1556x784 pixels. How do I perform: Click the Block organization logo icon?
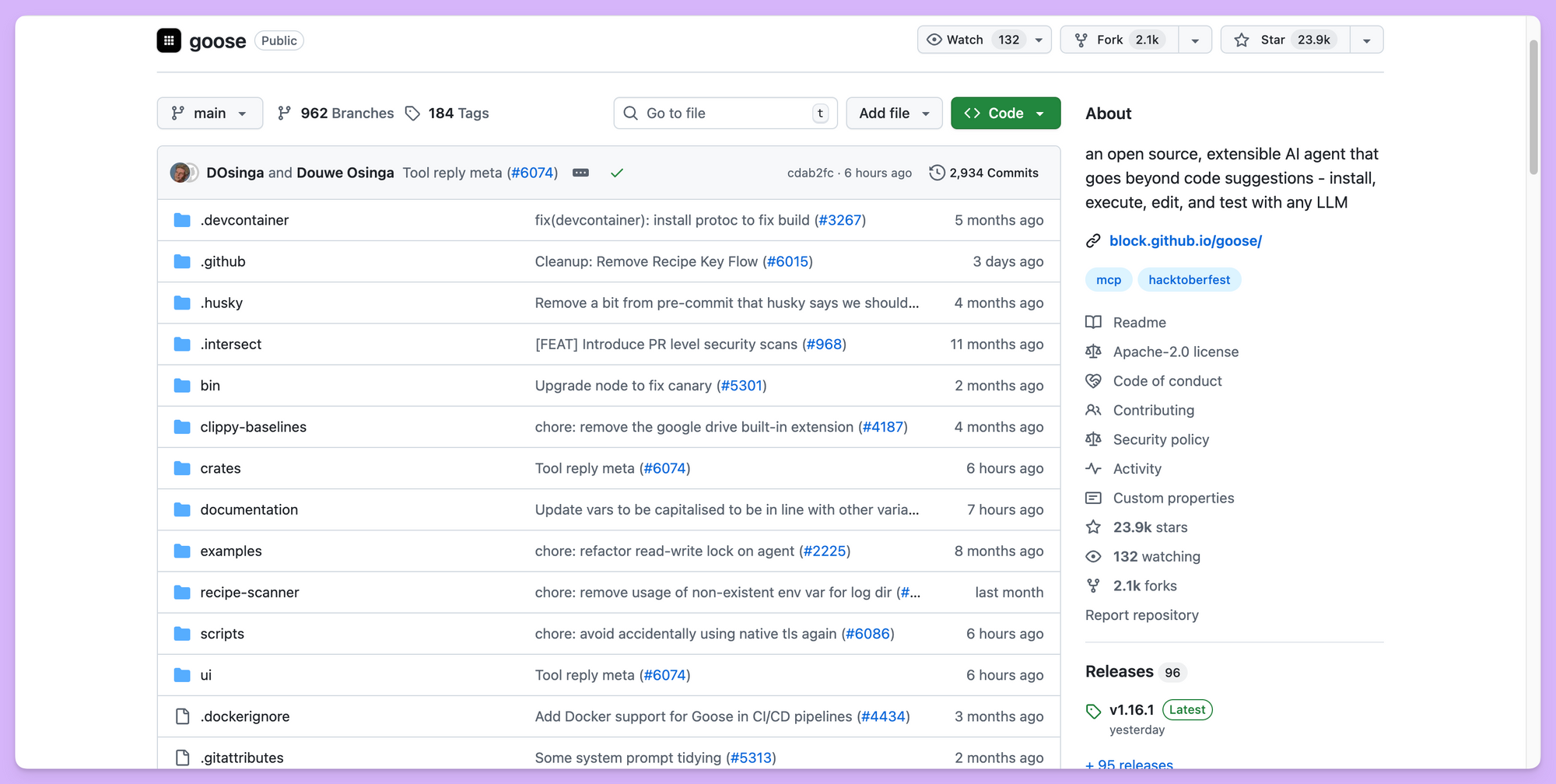(x=169, y=40)
